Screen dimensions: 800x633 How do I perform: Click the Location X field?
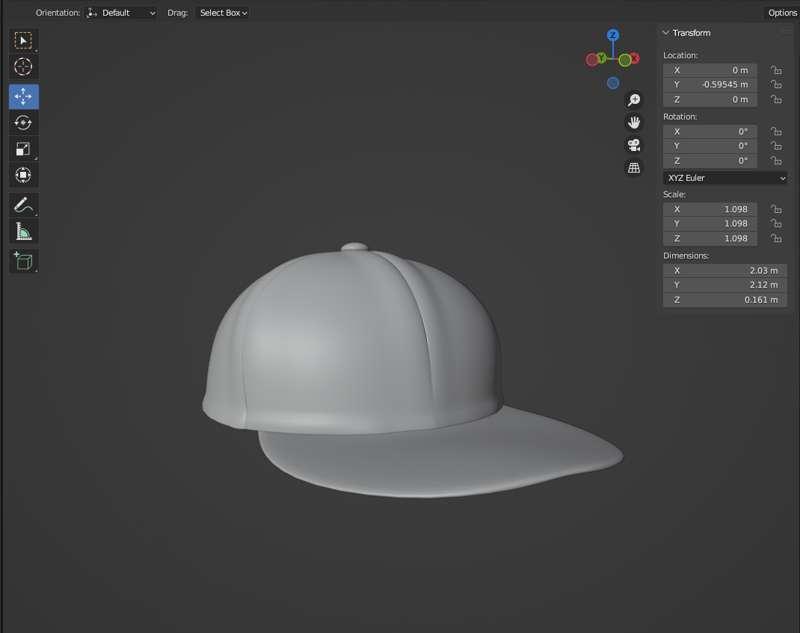coord(710,70)
